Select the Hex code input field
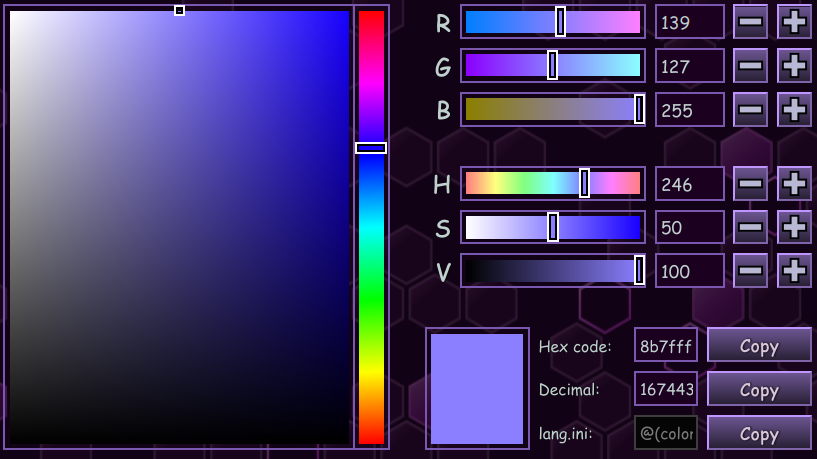 665,346
